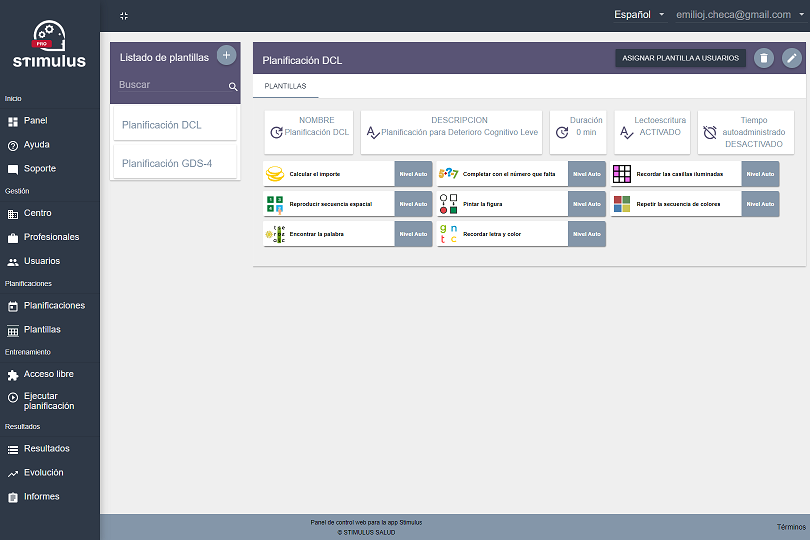Click the Buscar search field
The width and height of the screenshot is (810, 540).
(170, 85)
